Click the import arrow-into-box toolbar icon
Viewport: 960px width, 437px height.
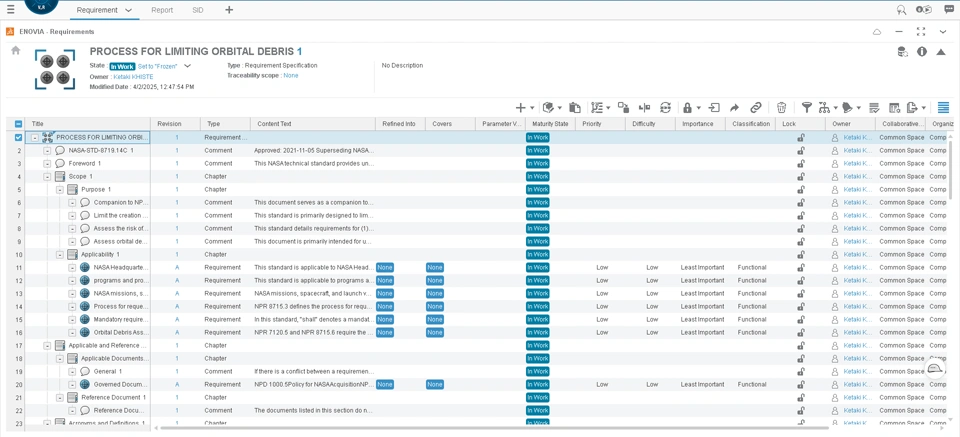714,108
